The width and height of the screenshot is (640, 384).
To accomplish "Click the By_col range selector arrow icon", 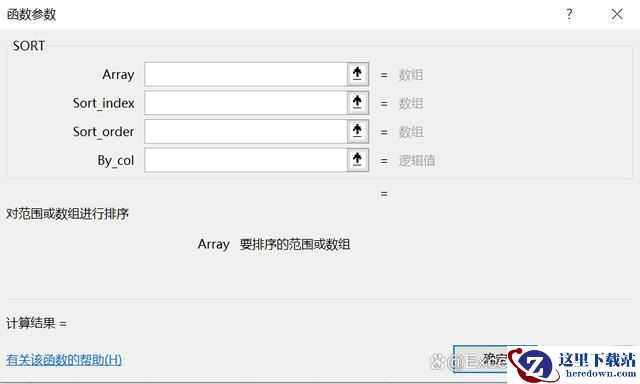I will click(358, 160).
